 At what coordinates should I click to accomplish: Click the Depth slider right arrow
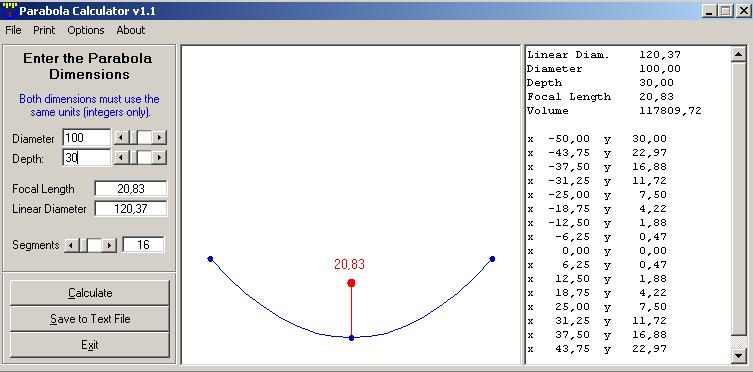tap(159, 157)
